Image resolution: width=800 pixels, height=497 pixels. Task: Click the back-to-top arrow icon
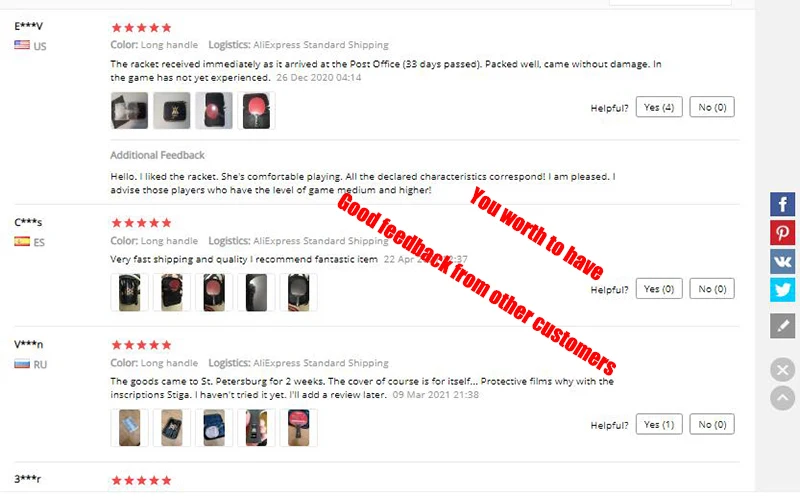click(782, 398)
